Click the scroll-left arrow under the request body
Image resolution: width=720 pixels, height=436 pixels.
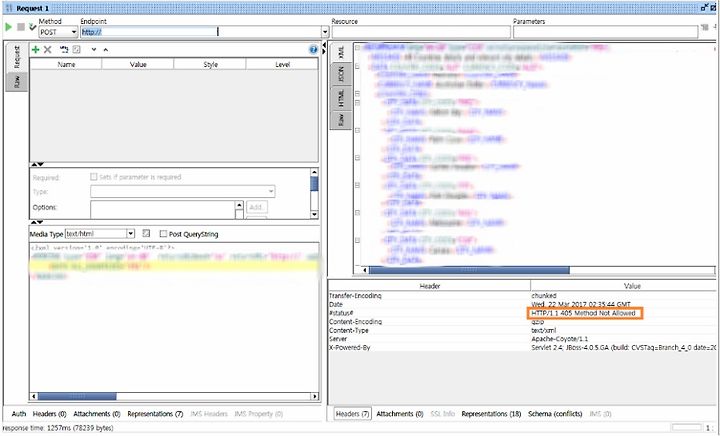pos(34,396)
